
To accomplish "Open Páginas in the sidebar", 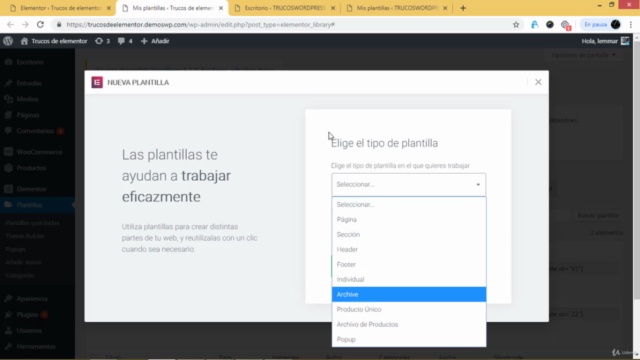I will click(28, 115).
